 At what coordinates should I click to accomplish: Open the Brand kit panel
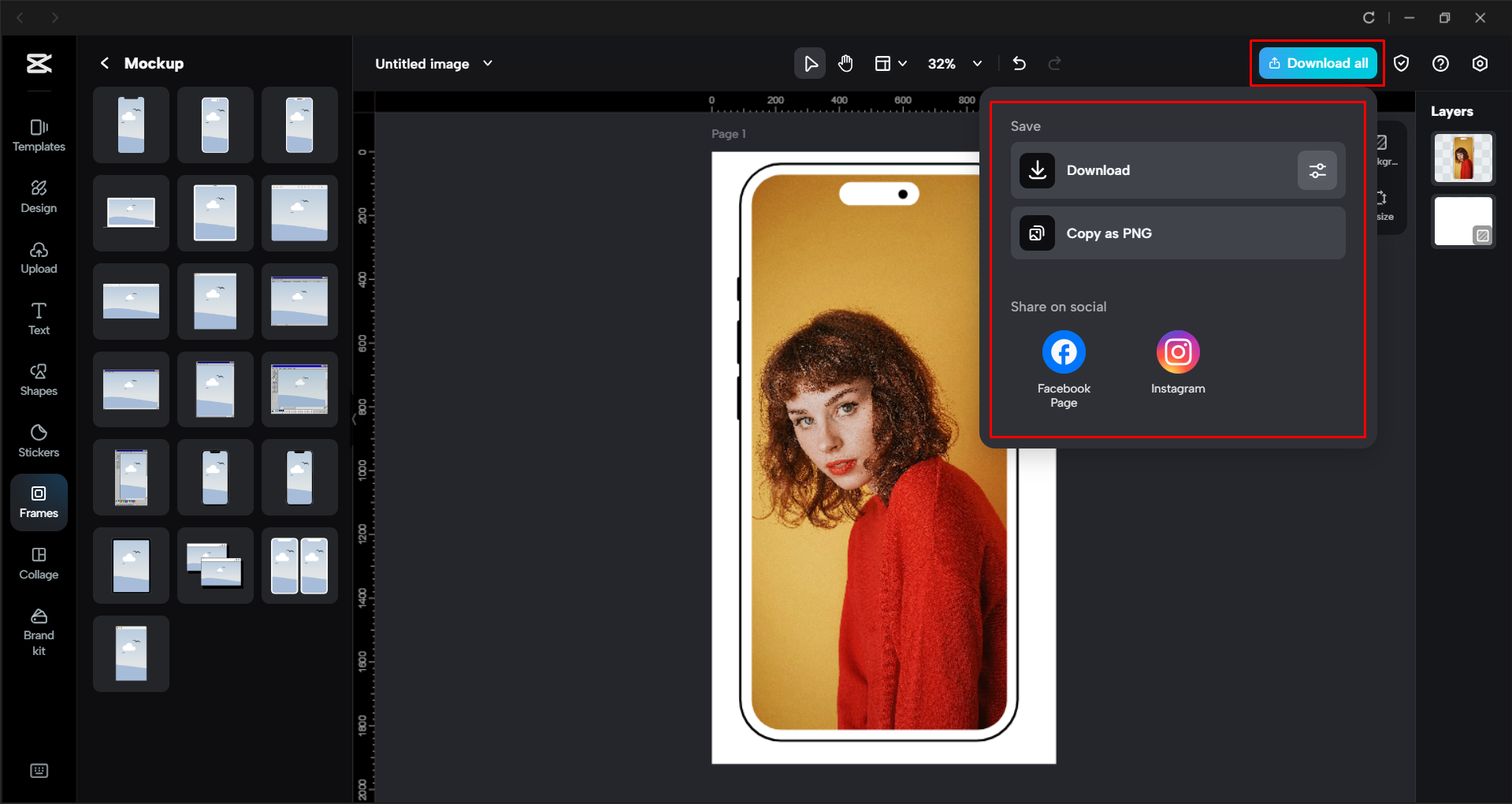point(39,630)
